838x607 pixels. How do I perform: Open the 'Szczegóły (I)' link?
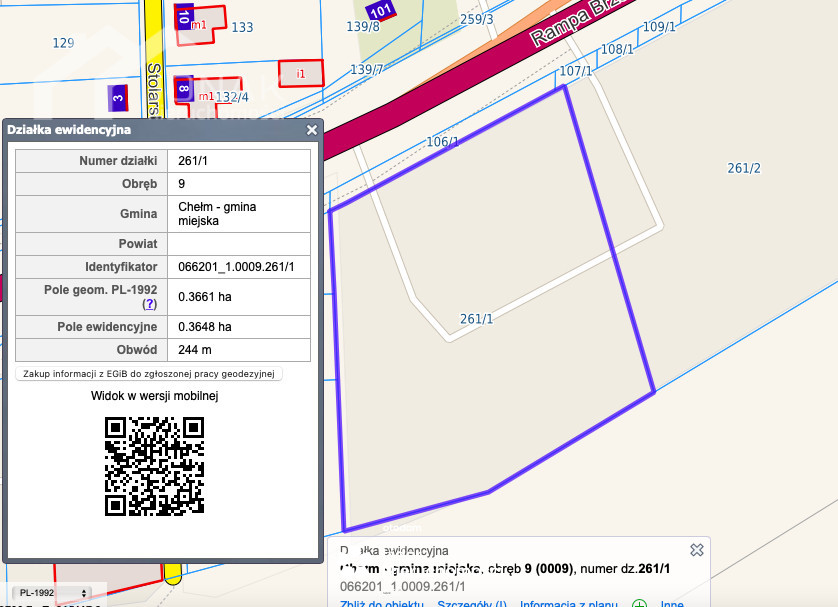[x=473, y=603]
